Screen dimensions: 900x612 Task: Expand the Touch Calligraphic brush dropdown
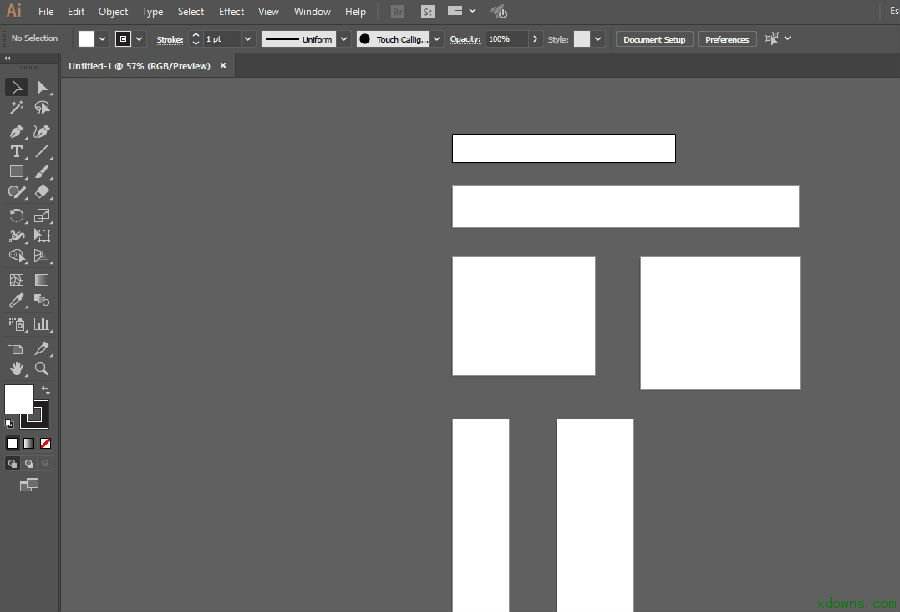point(437,39)
